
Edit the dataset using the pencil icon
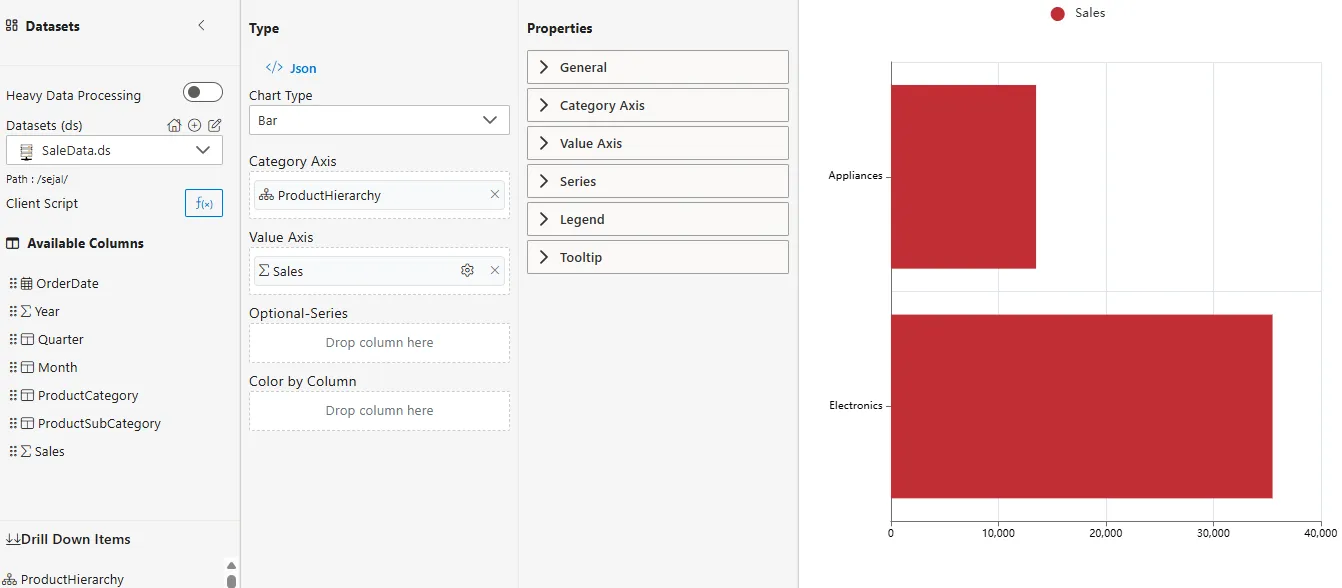point(214,125)
